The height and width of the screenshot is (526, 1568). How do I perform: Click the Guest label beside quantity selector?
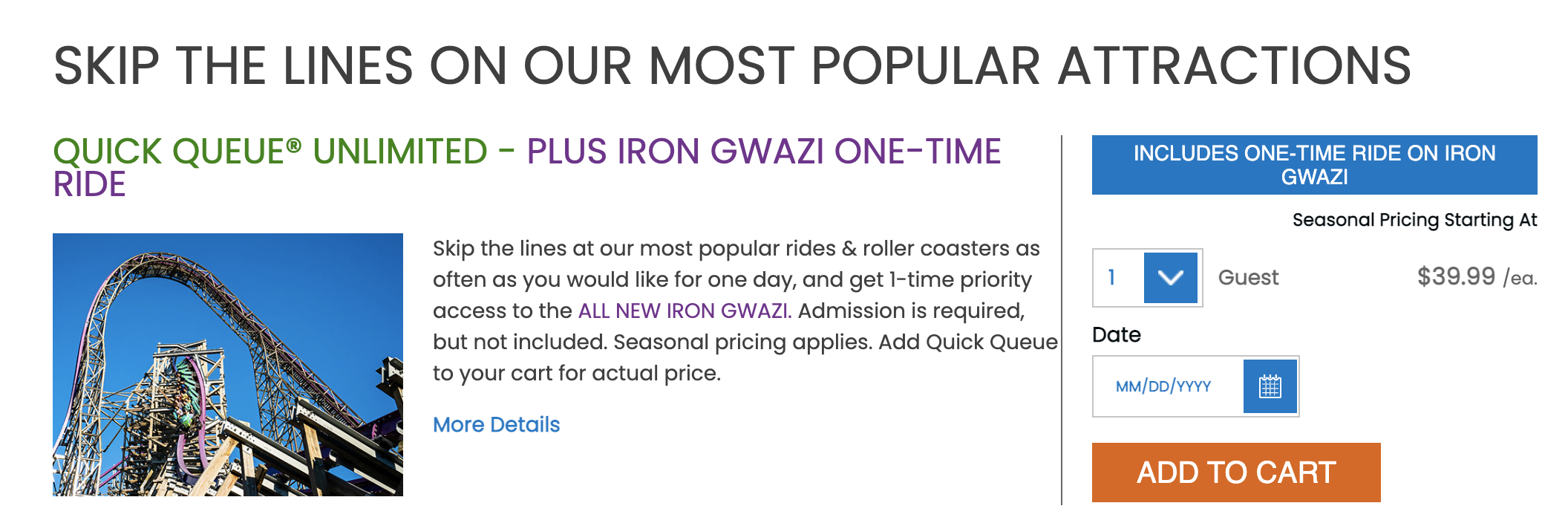pyautogui.click(x=1248, y=278)
